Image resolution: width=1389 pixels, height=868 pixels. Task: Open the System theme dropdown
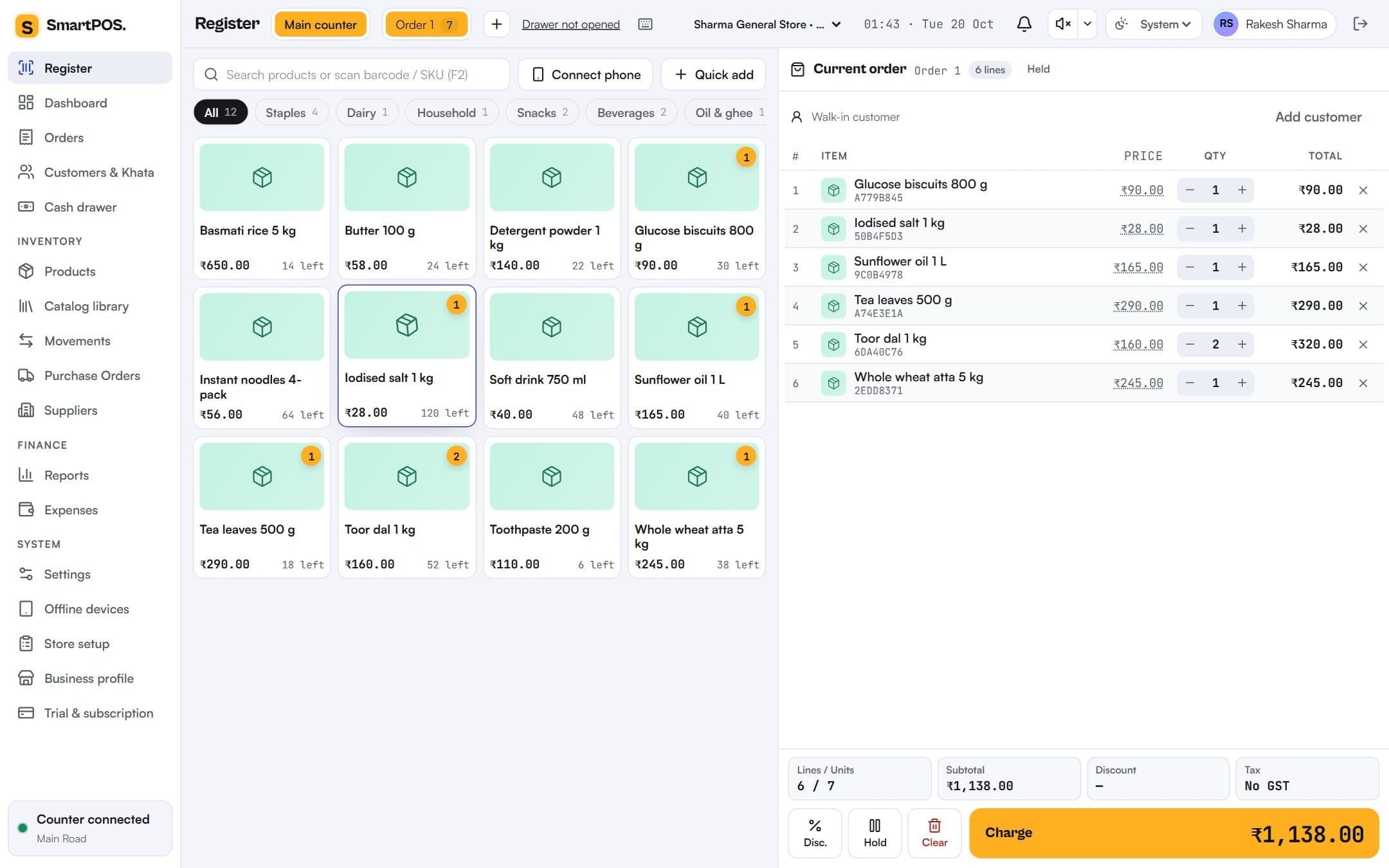coord(1154,24)
